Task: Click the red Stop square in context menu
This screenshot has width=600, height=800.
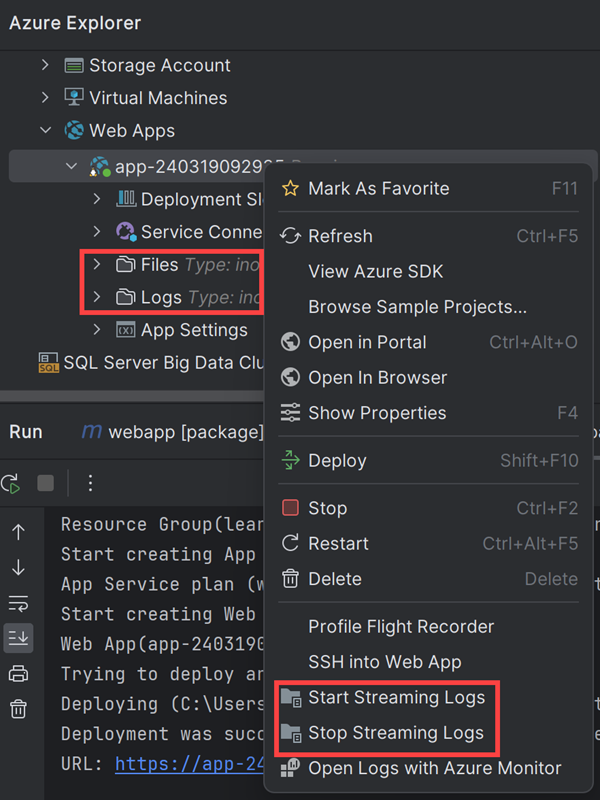Action: coord(290,508)
